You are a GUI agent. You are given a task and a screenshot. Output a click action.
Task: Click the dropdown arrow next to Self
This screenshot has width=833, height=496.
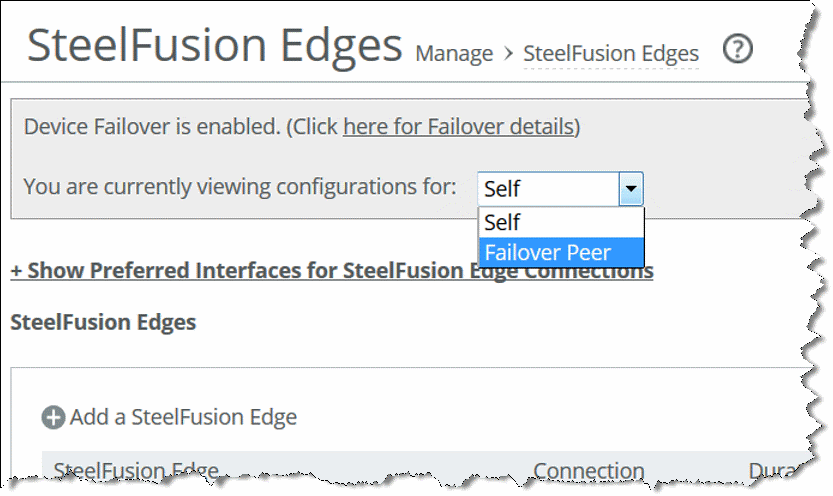(x=631, y=189)
